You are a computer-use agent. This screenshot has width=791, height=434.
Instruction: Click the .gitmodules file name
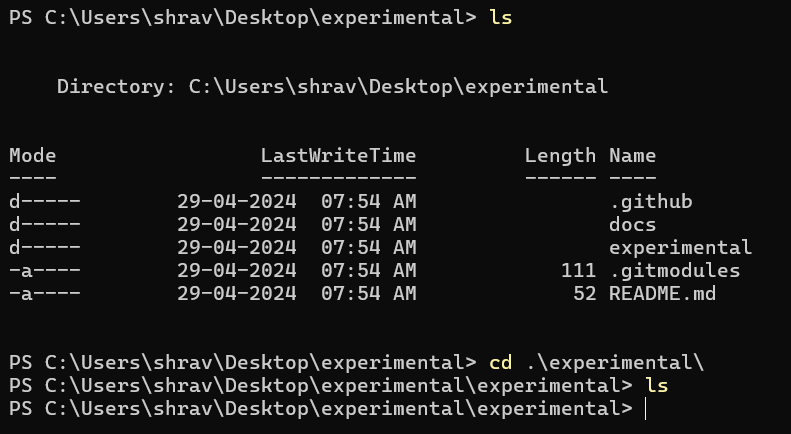coord(674,271)
